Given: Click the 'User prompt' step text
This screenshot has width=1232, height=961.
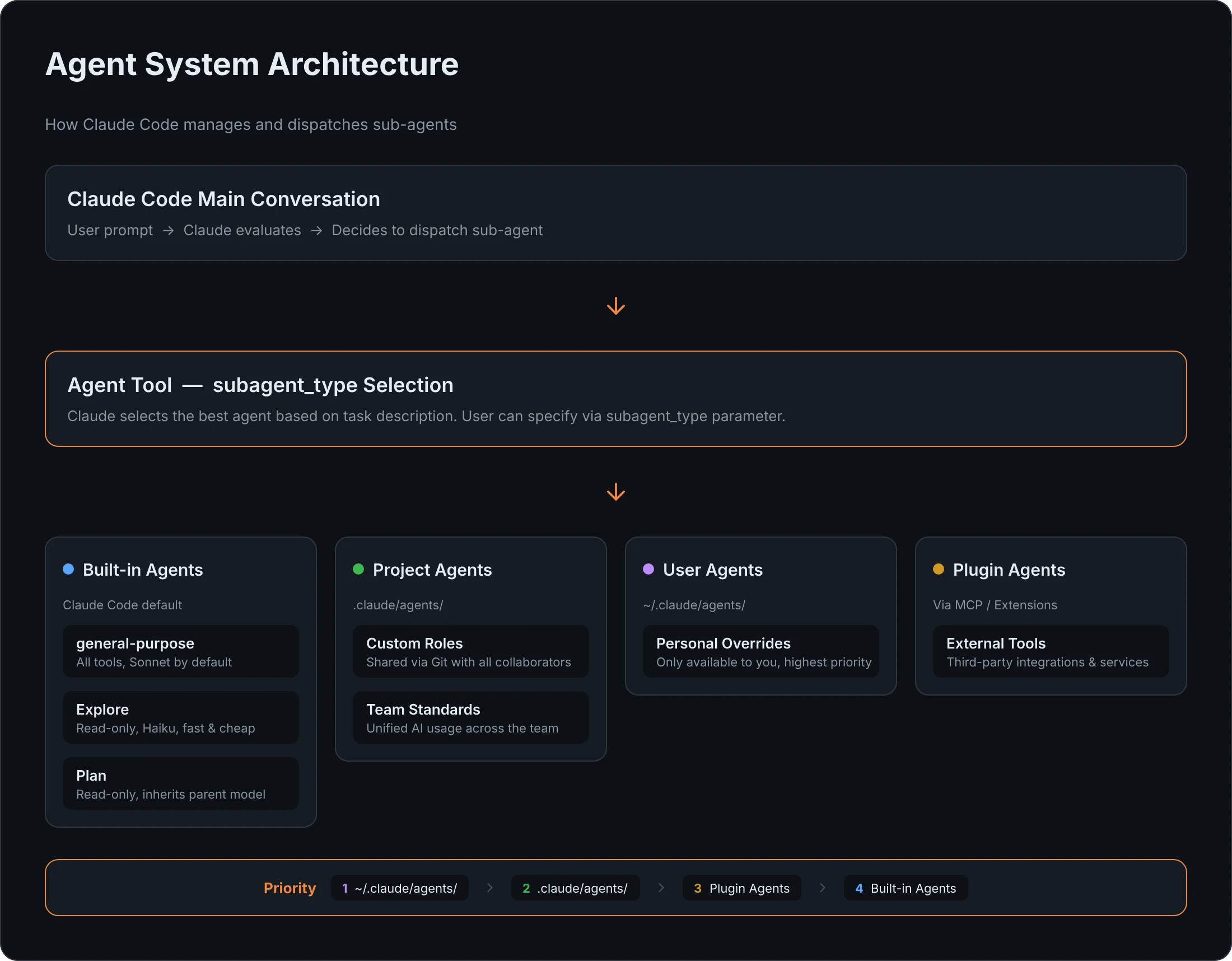Looking at the screenshot, I should pos(110,231).
